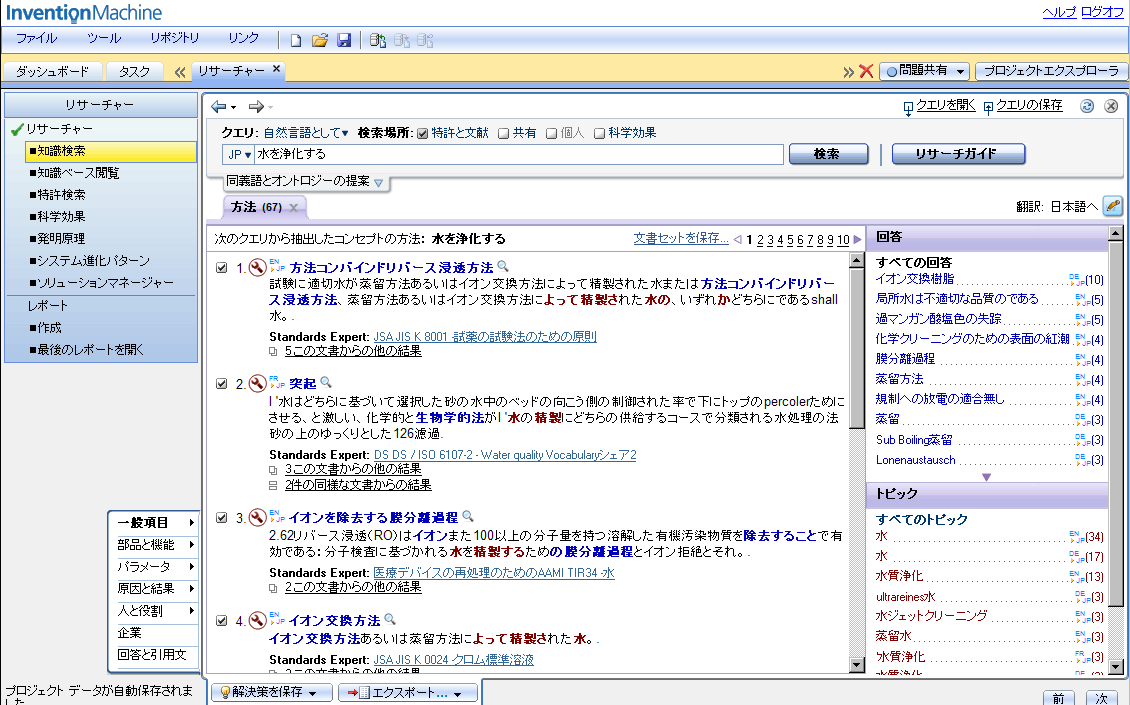This screenshot has height=705, width=1130.
Task: Expand more answers with purple down arrow
Action: [987, 477]
